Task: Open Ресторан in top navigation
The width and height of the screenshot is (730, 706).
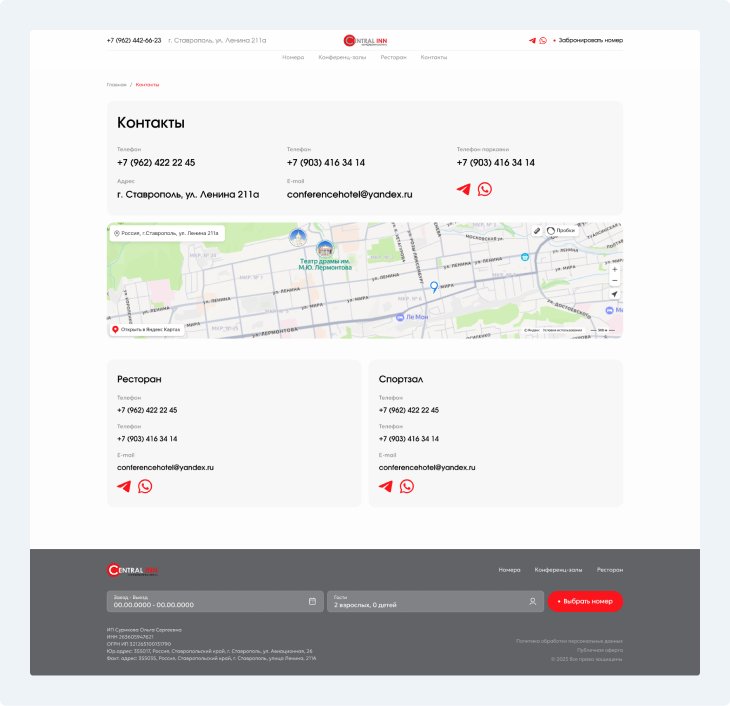Action: (x=393, y=57)
